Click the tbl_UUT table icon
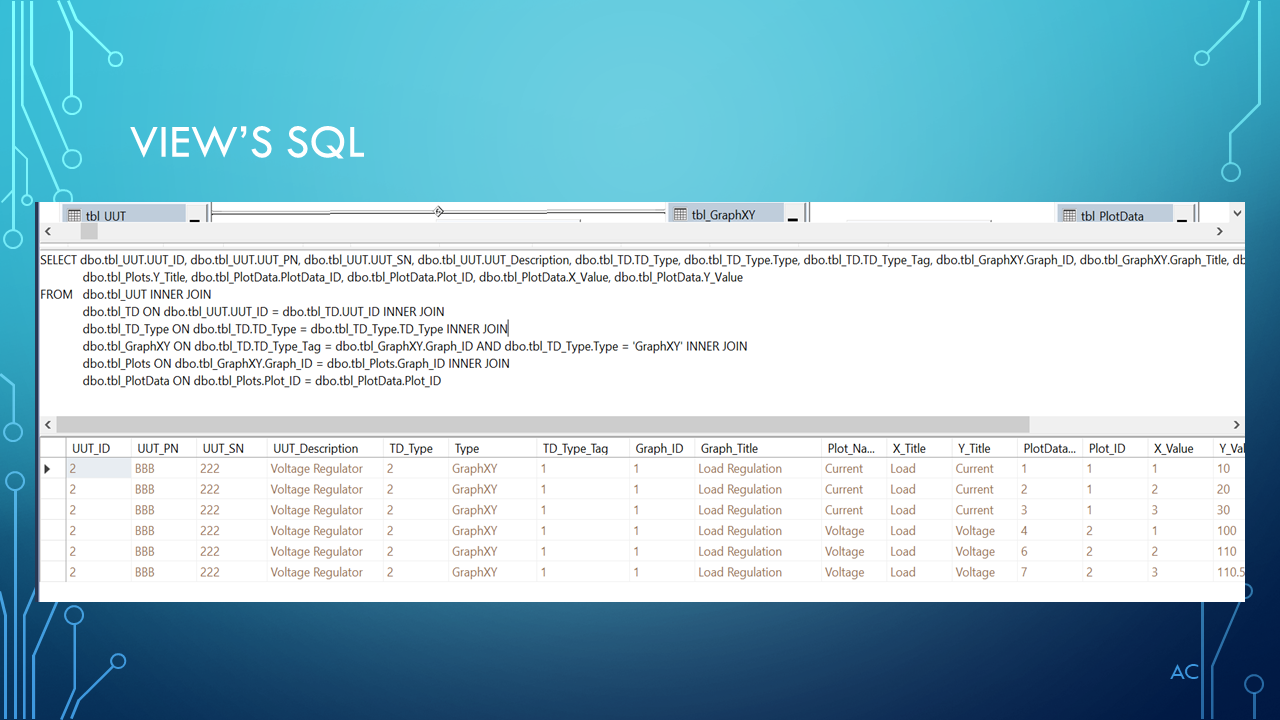 click(x=74, y=214)
